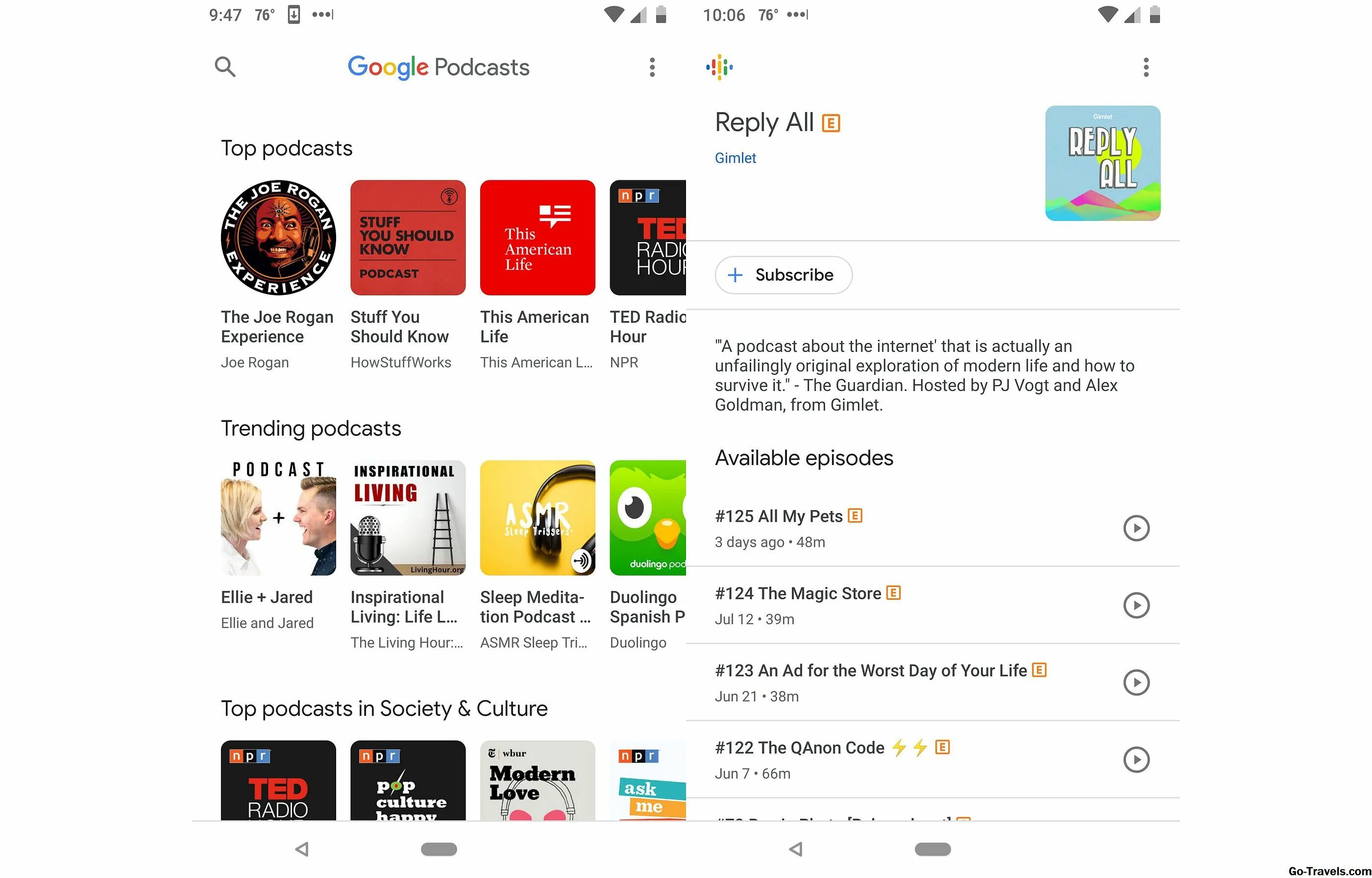Screen dimensions: 1372x878
Task: Choose the Ellie + Jared trending podcast
Action: coord(278,518)
